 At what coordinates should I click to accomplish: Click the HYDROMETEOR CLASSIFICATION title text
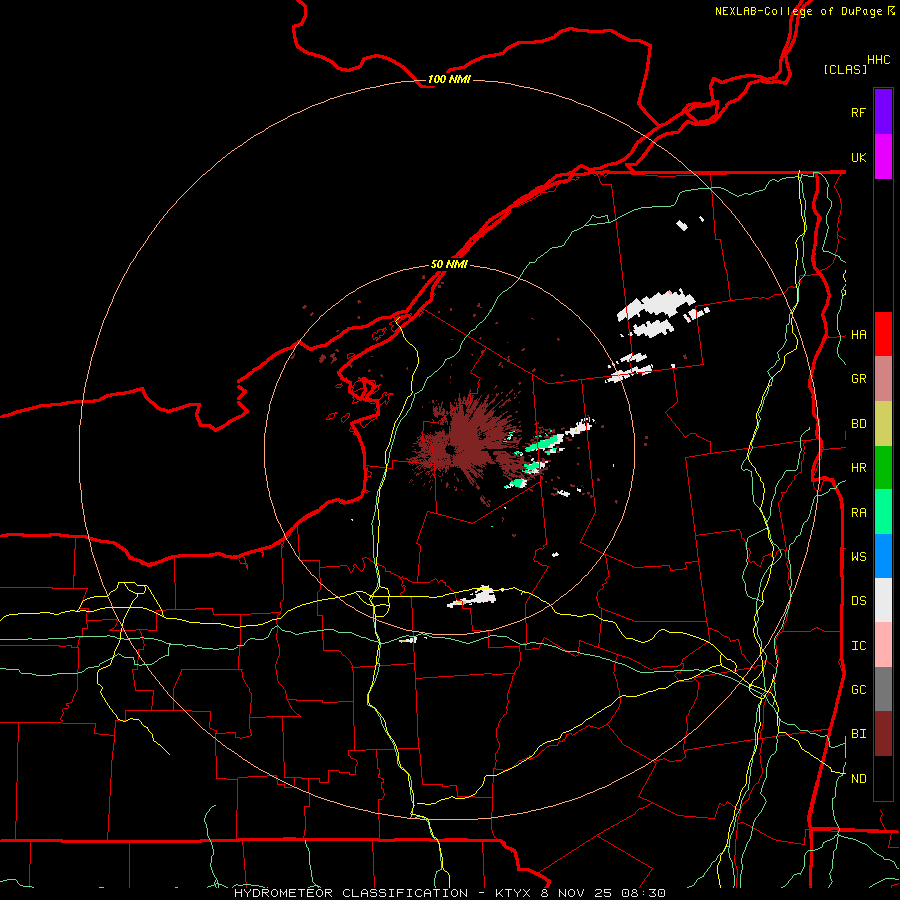(351, 893)
